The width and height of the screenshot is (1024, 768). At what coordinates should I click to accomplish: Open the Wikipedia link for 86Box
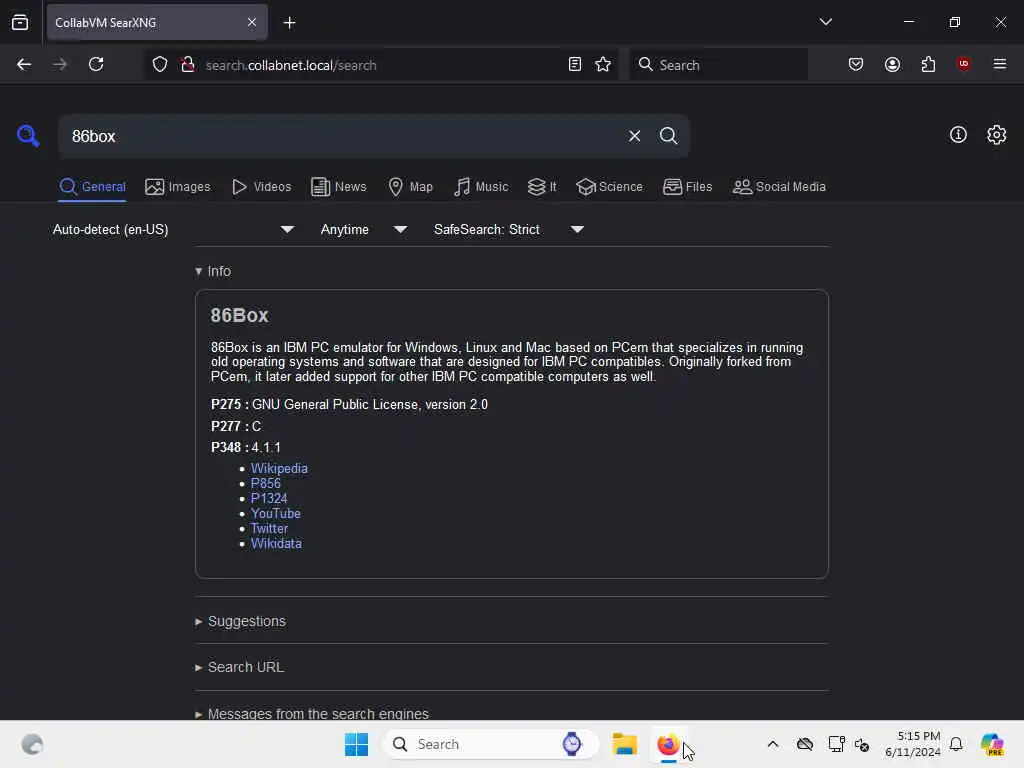pyautogui.click(x=279, y=468)
